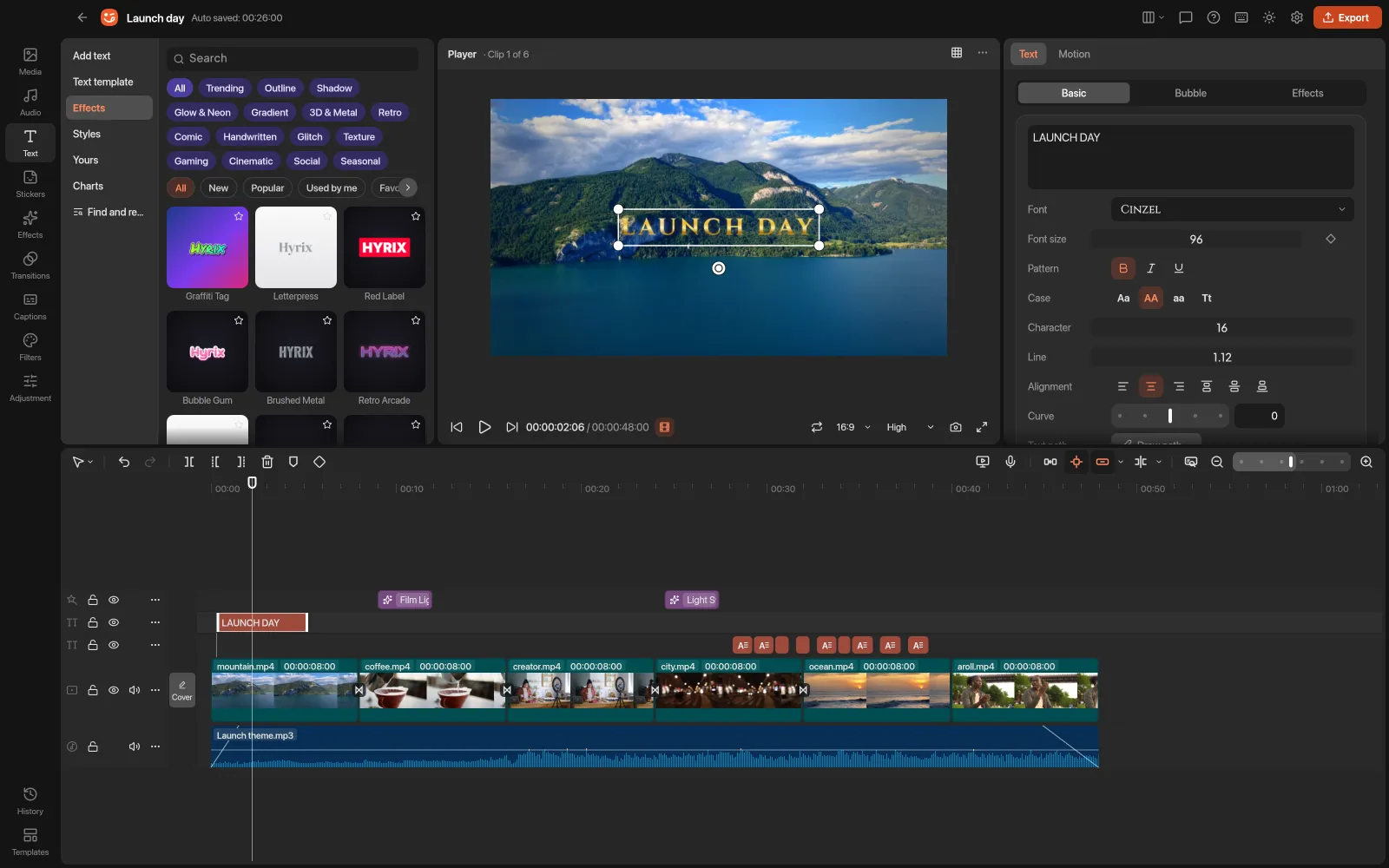Zoom in on the timeline
Viewport: 1389px width, 868px height.
[x=1366, y=462]
